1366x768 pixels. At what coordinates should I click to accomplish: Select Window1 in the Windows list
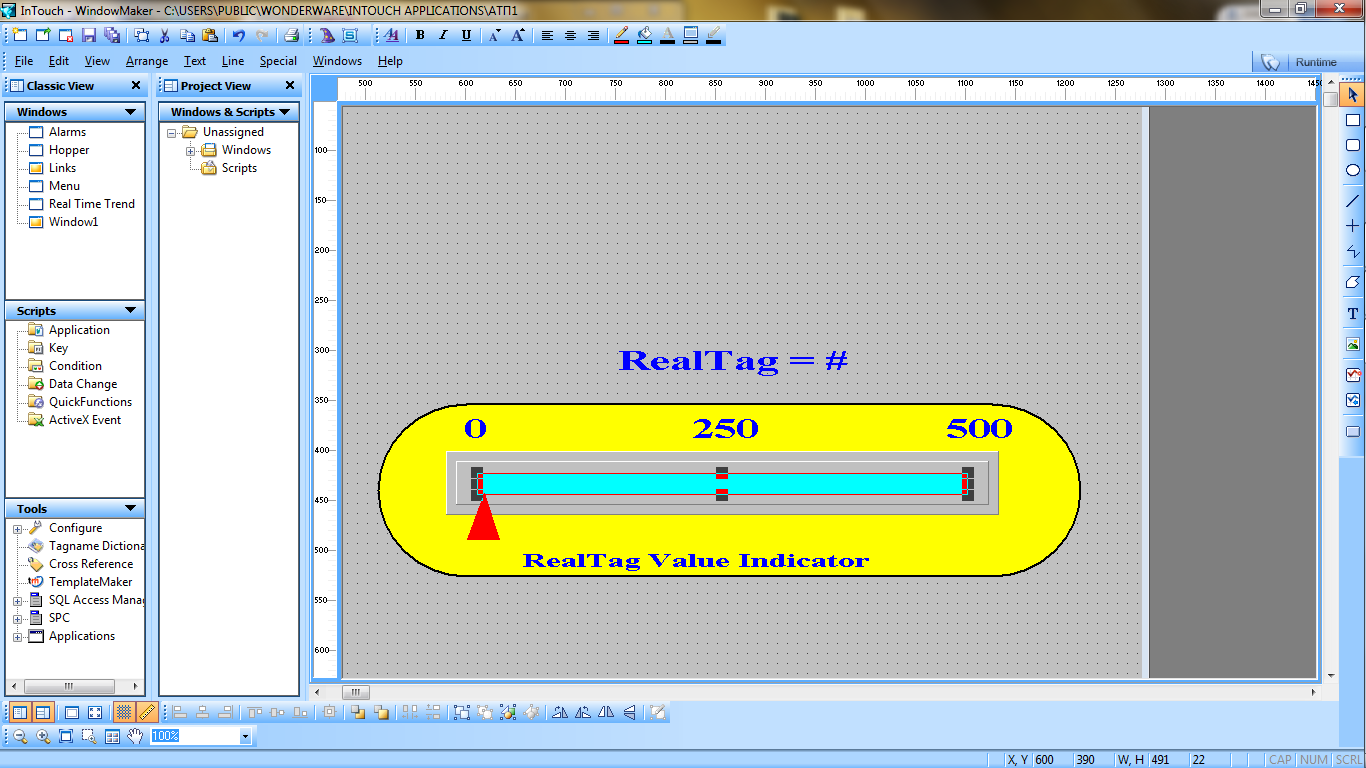(x=73, y=222)
